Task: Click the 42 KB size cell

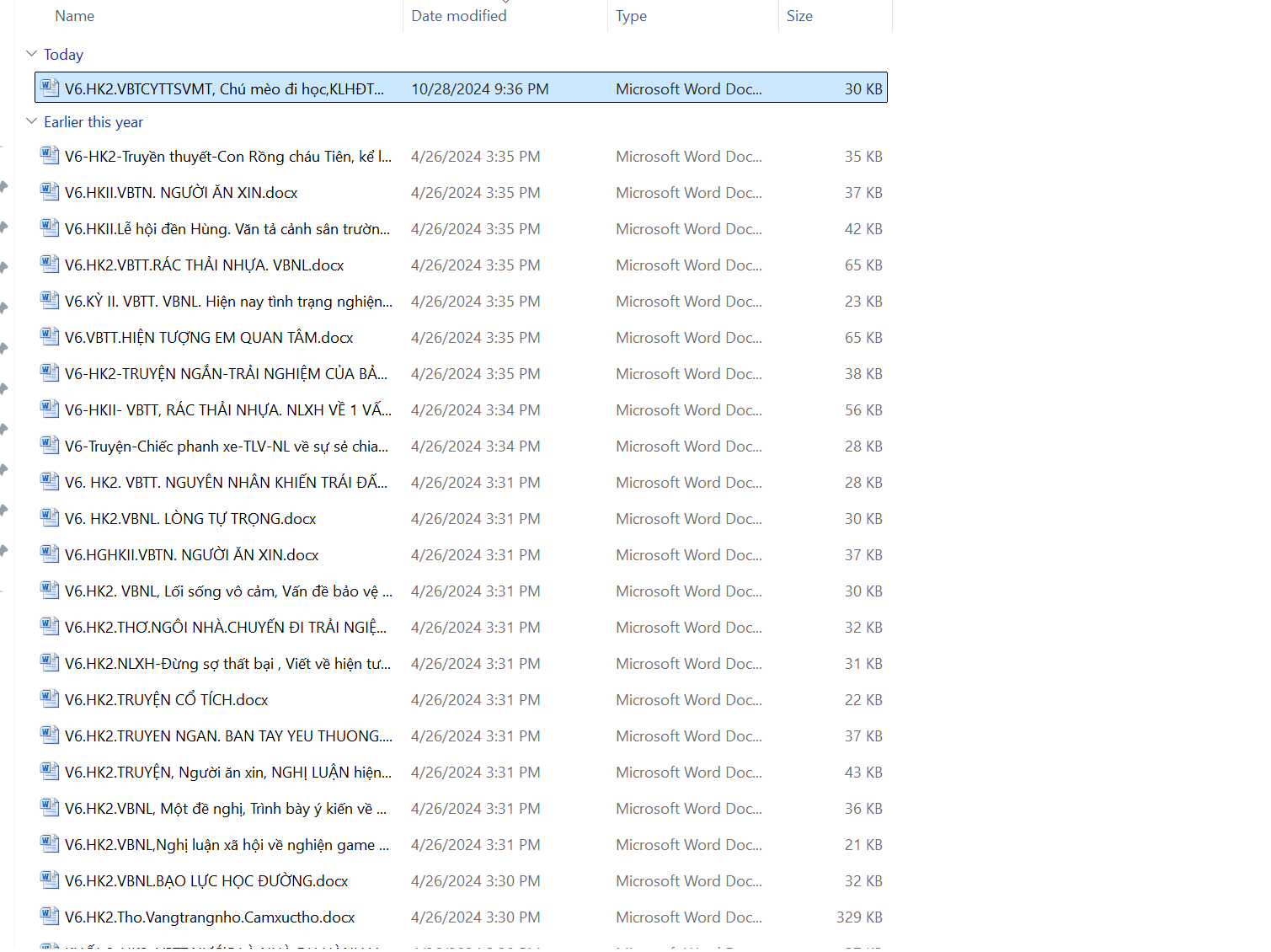Action: click(x=863, y=229)
